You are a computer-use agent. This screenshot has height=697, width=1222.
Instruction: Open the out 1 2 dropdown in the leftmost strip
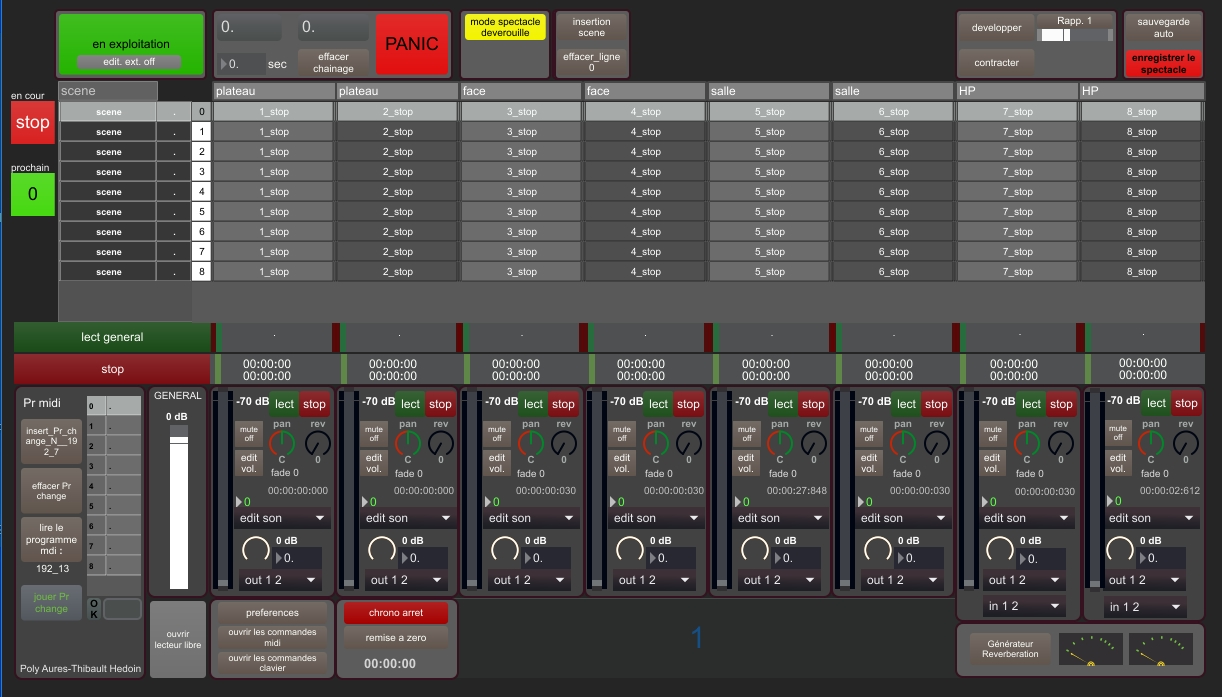point(279,580)
